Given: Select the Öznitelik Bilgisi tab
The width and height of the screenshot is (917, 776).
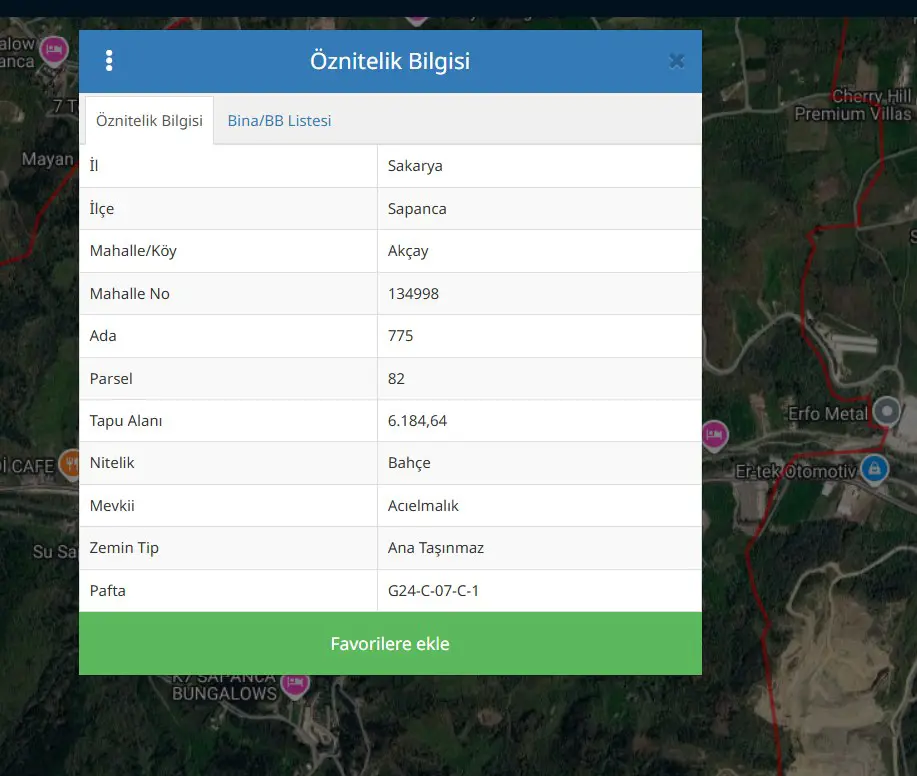Looking at the screenshot, I should coord(149,120).
